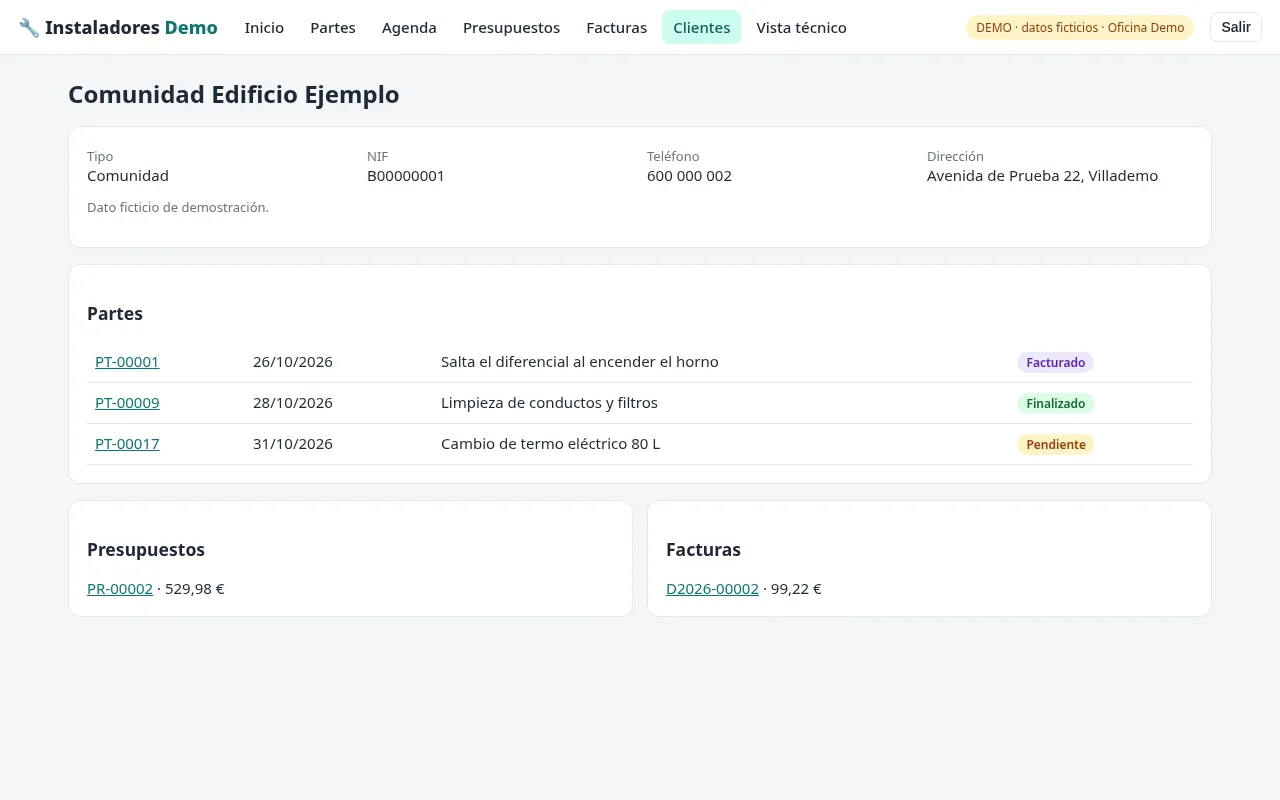Click the wrench logo icon
The width and height of the screenshot is (1280, 800).
(x=29, y=28)
